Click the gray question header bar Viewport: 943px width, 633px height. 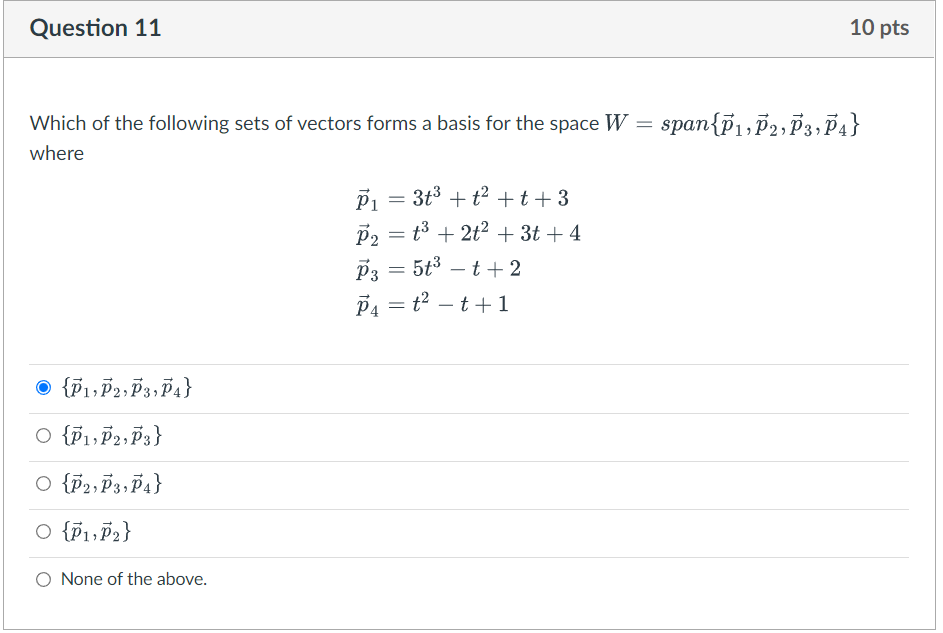[x=471, y=28]
